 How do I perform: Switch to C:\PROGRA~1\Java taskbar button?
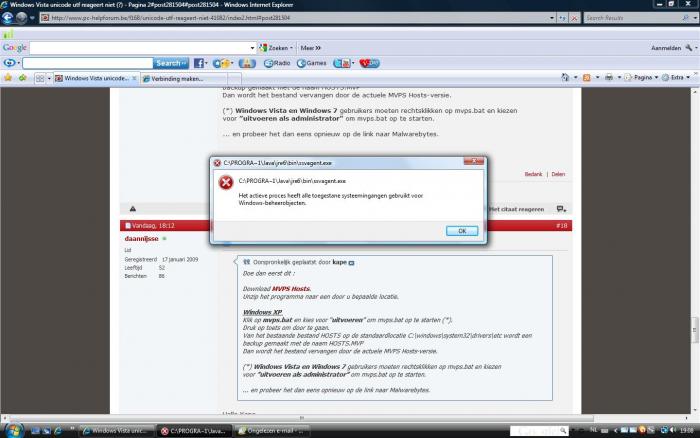(195, 431)
